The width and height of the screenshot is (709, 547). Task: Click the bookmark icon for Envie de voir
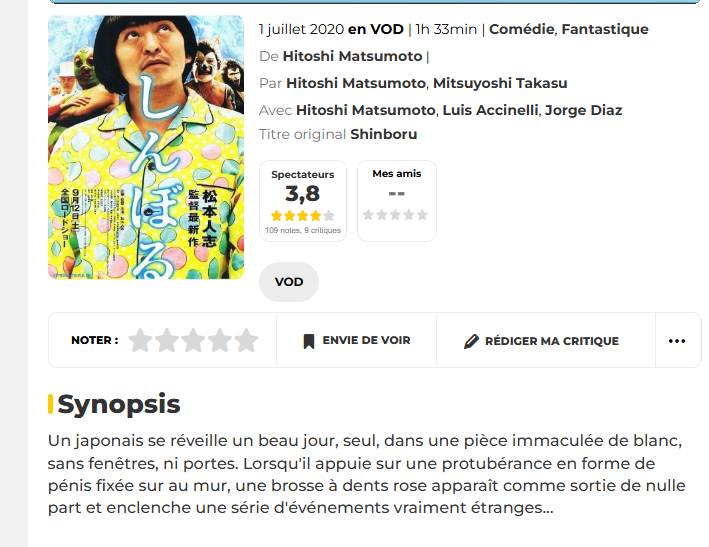pyautogui.click(x=309, y=341)
